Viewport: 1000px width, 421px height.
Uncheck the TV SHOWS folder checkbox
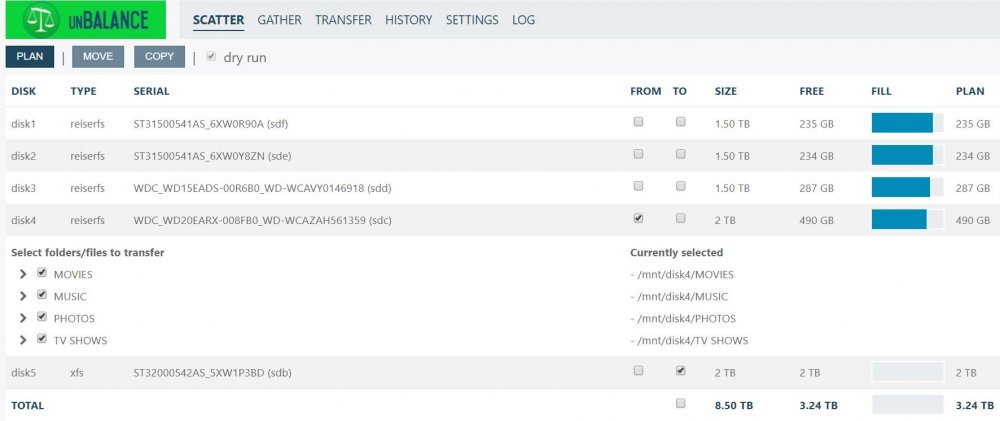(42, 339)
